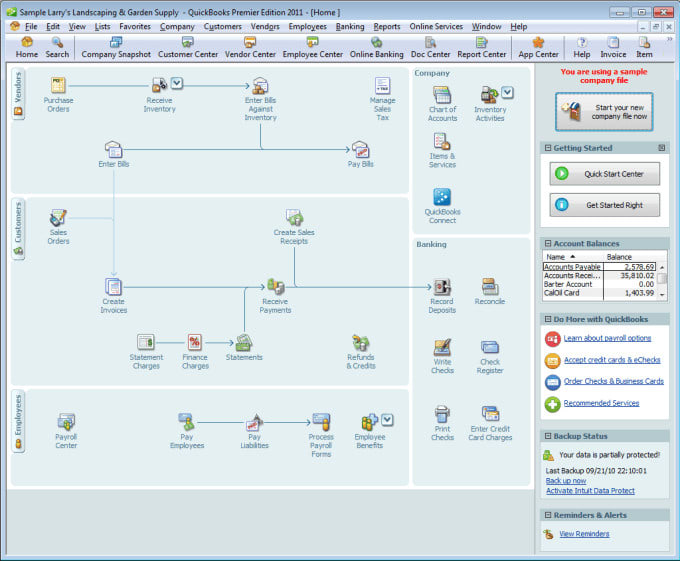Screen dimensions: 680x561
Task: Click Start your new company file now
Action: [604, 112]
